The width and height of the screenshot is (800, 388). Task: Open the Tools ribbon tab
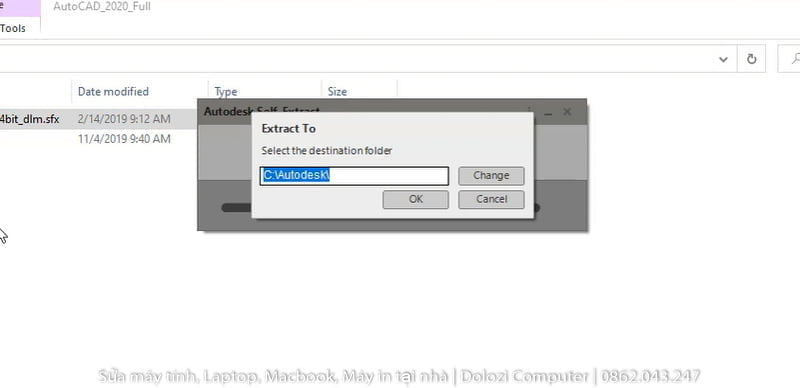[x=13, y=29]
